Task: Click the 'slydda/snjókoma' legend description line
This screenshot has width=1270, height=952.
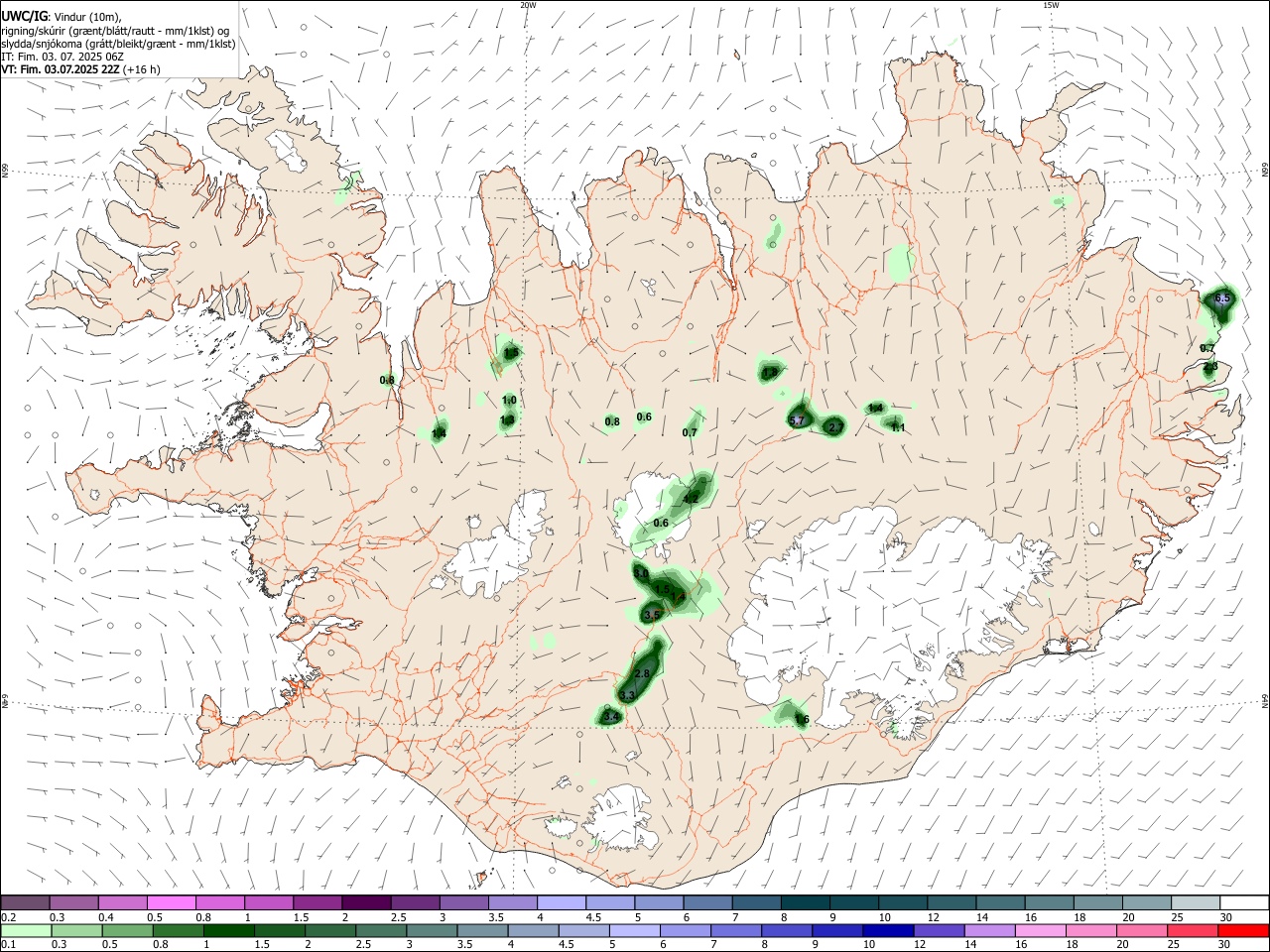Action: [118, 44]
